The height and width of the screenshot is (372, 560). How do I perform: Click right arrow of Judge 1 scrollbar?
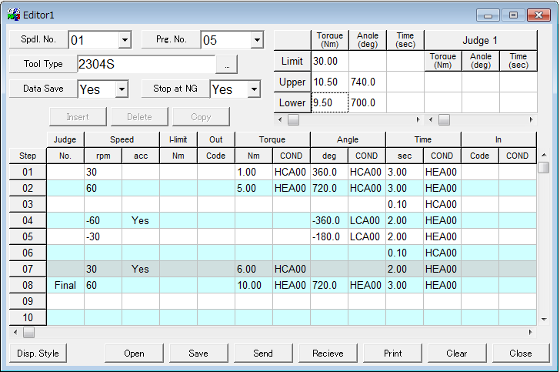click(x=531, y=120)
